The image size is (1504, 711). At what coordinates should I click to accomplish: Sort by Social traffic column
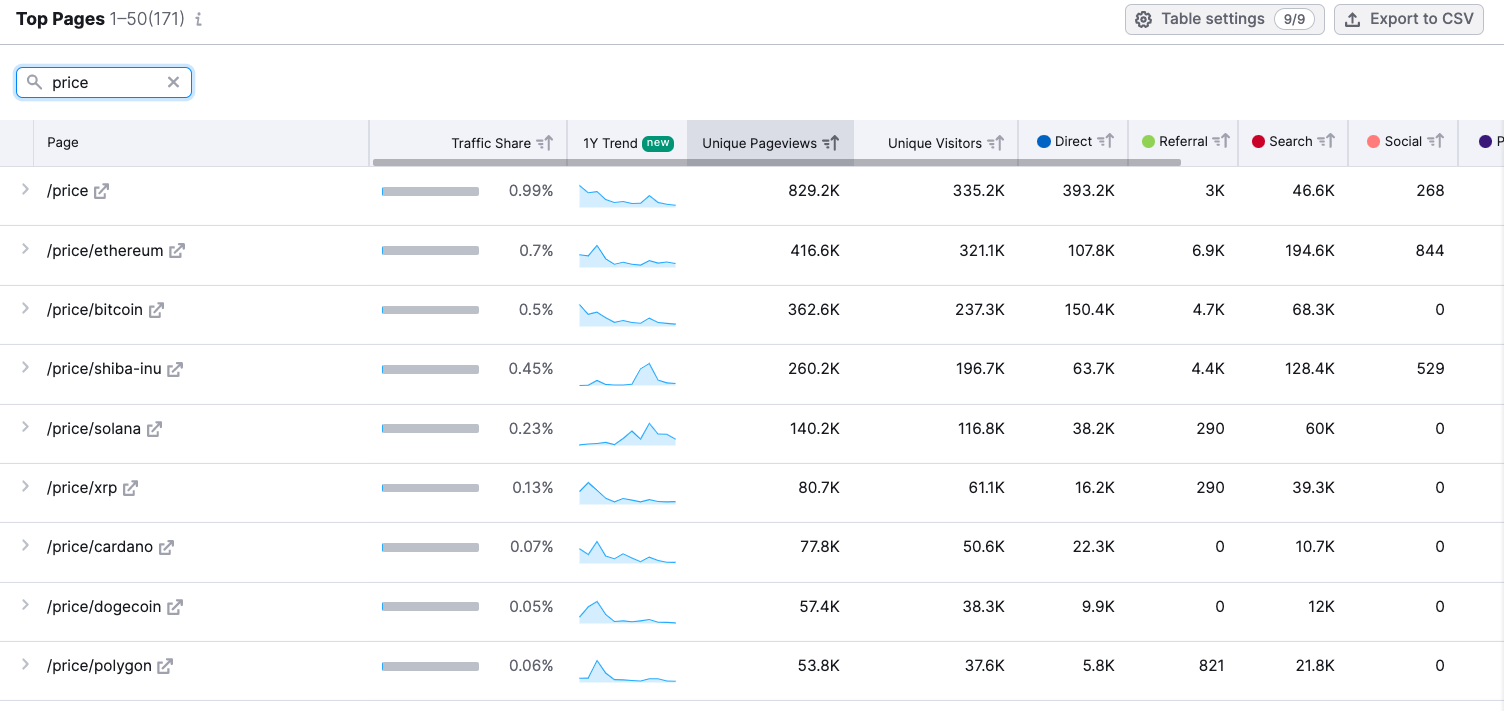pos(1436,141)
